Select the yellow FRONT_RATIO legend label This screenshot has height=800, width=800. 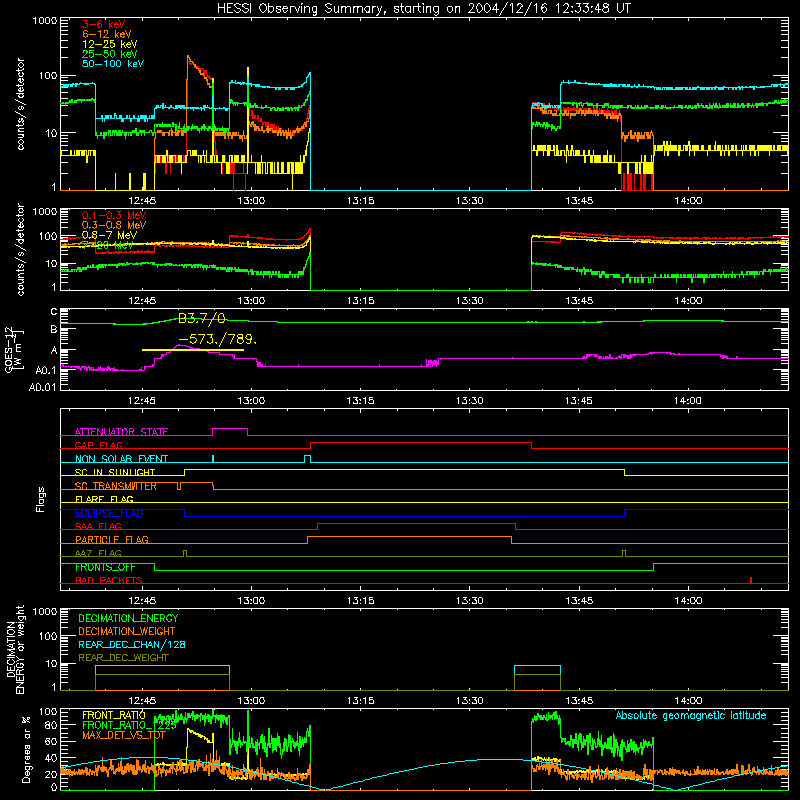pyautogui.click(x=114, y=715)
